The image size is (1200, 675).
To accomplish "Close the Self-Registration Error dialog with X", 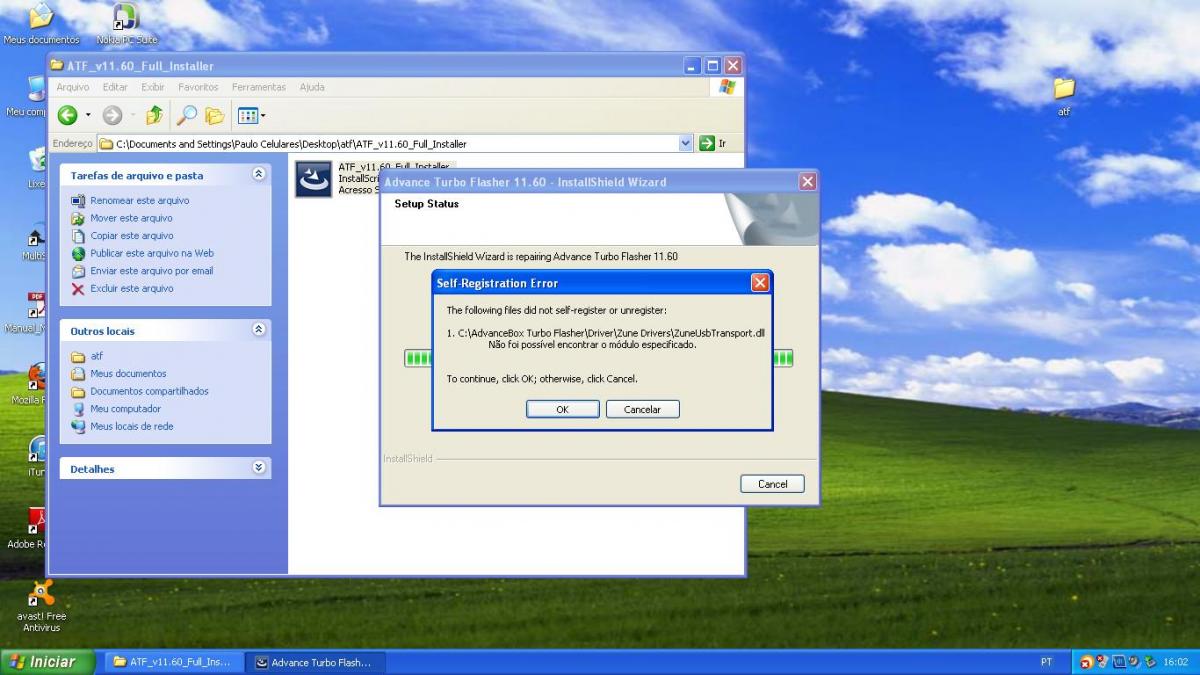I will pyautogui.click(x=760, y=283).
